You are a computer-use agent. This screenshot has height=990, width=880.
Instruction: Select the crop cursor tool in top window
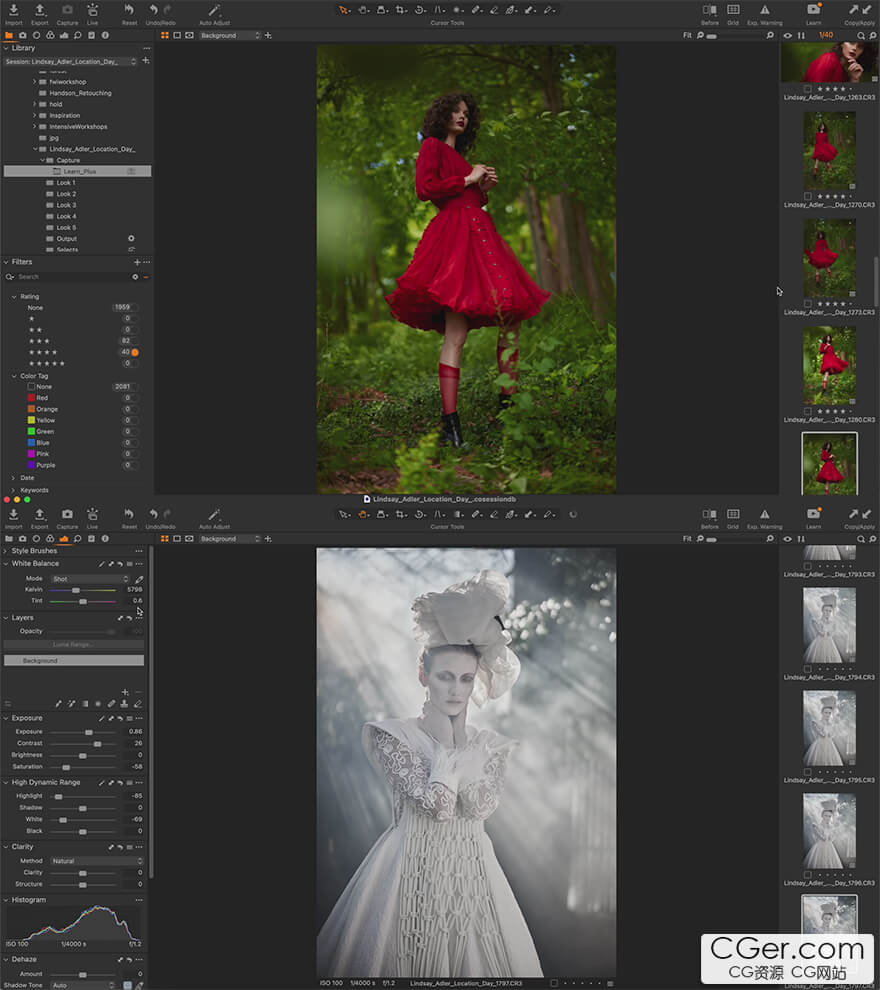click(x=400, y=10)
